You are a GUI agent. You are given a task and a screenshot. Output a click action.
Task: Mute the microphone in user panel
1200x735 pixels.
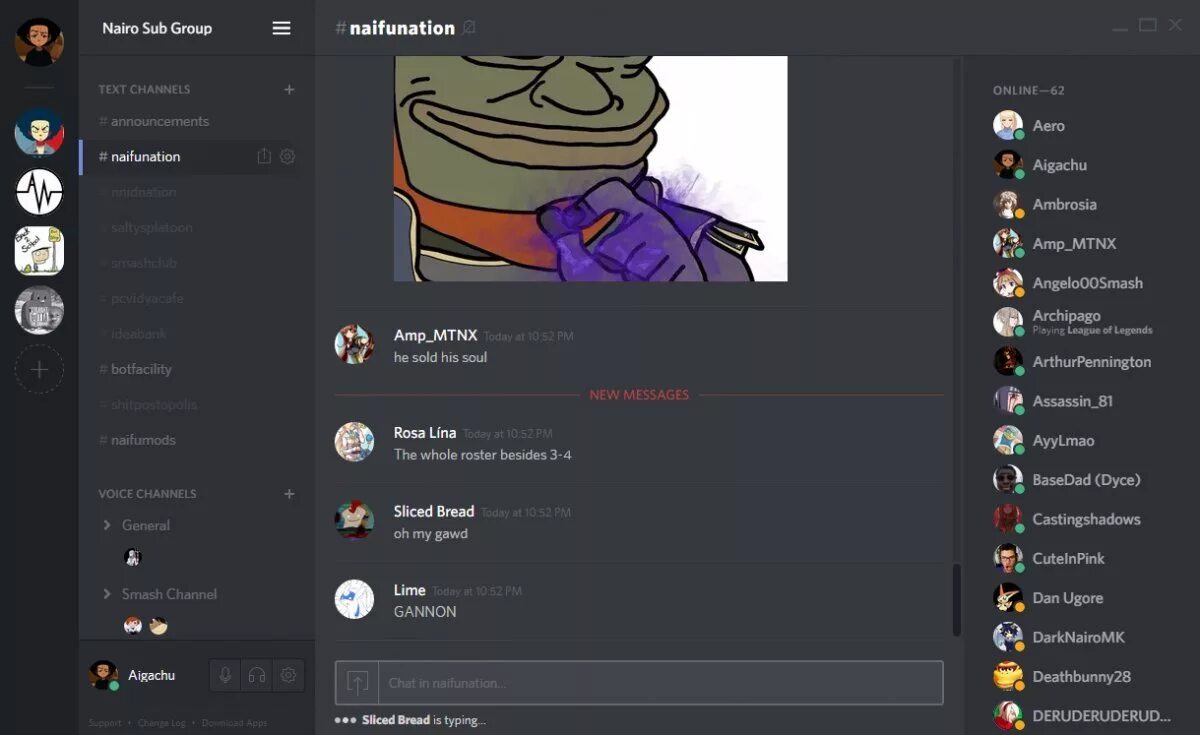225,675
